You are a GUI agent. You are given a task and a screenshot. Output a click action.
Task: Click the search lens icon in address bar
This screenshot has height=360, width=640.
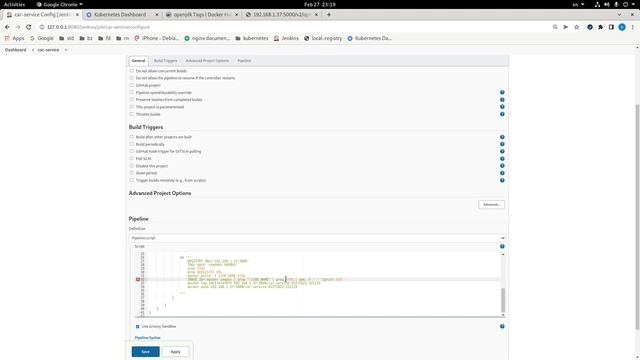coord(555,27)
